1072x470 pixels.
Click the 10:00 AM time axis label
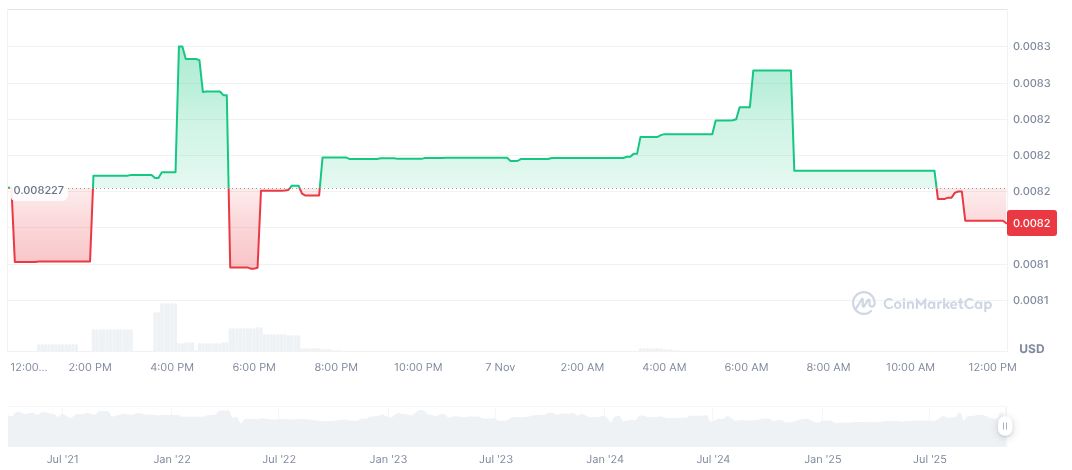[910, 367]
